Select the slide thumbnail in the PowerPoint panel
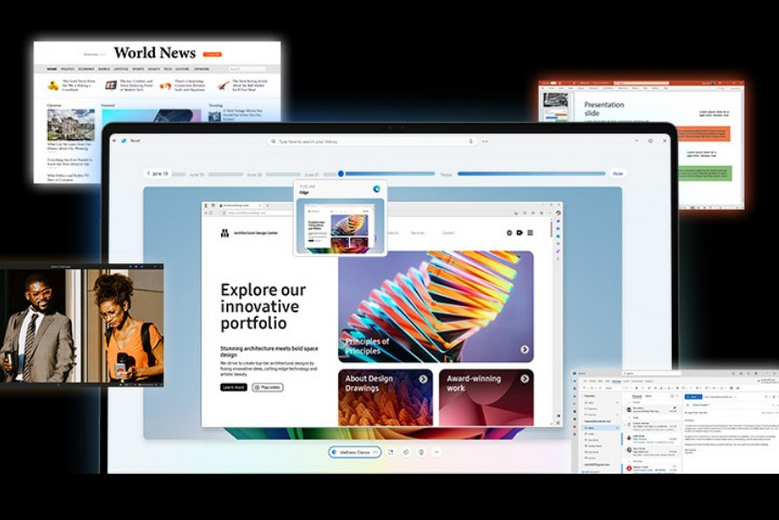 point(556,101)
